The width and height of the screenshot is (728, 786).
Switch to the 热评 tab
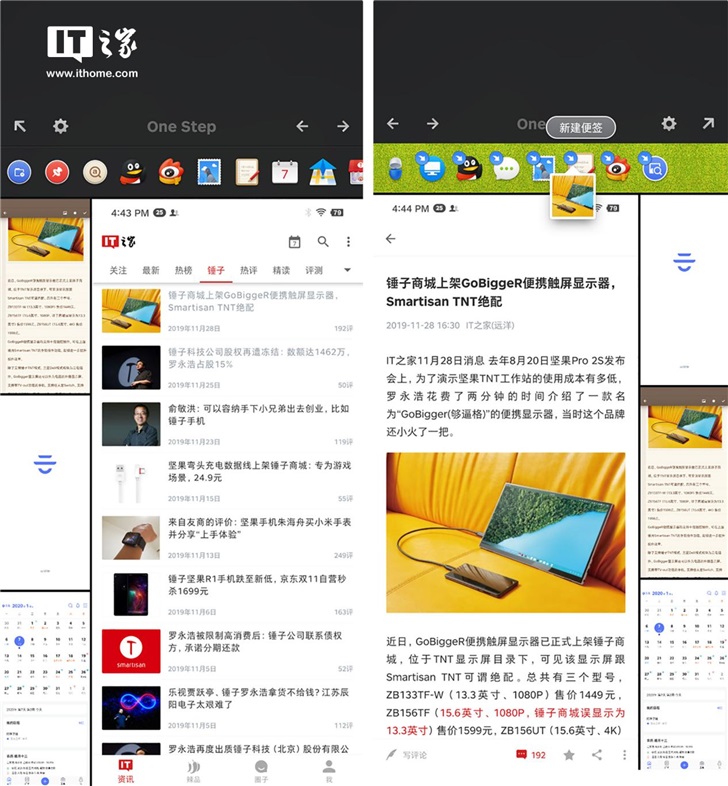coord(248,271)
